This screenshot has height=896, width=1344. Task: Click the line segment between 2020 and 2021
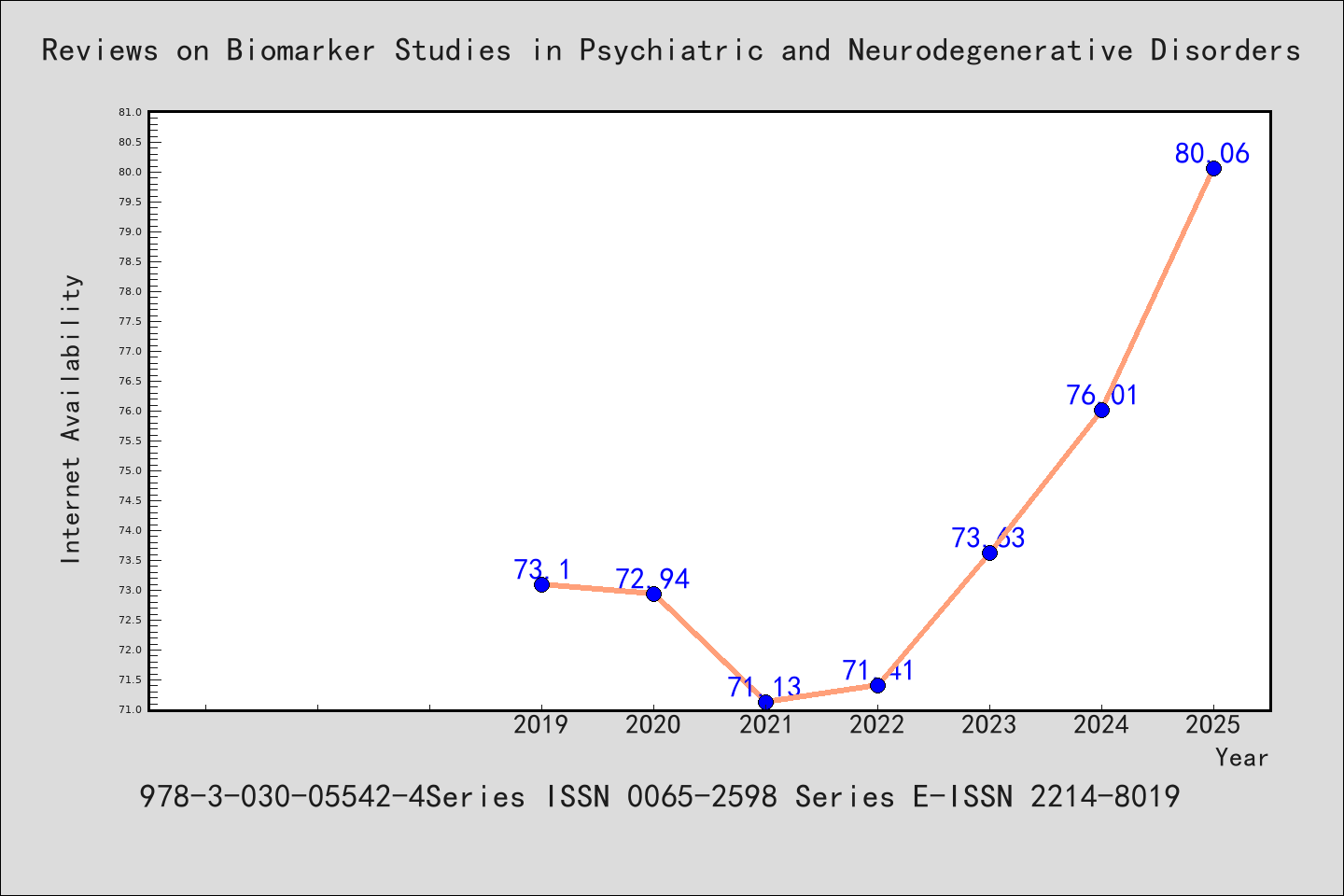click(709, 648)
